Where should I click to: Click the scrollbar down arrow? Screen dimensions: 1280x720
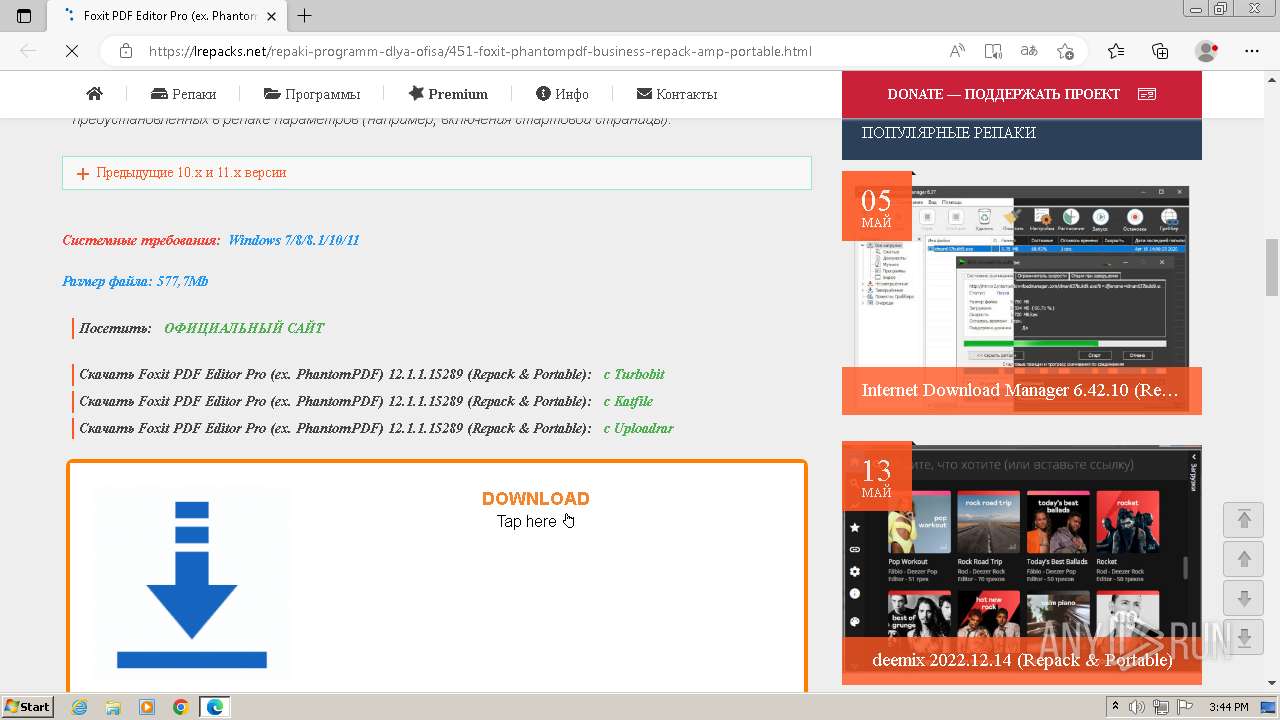(x=1271, y=685)
